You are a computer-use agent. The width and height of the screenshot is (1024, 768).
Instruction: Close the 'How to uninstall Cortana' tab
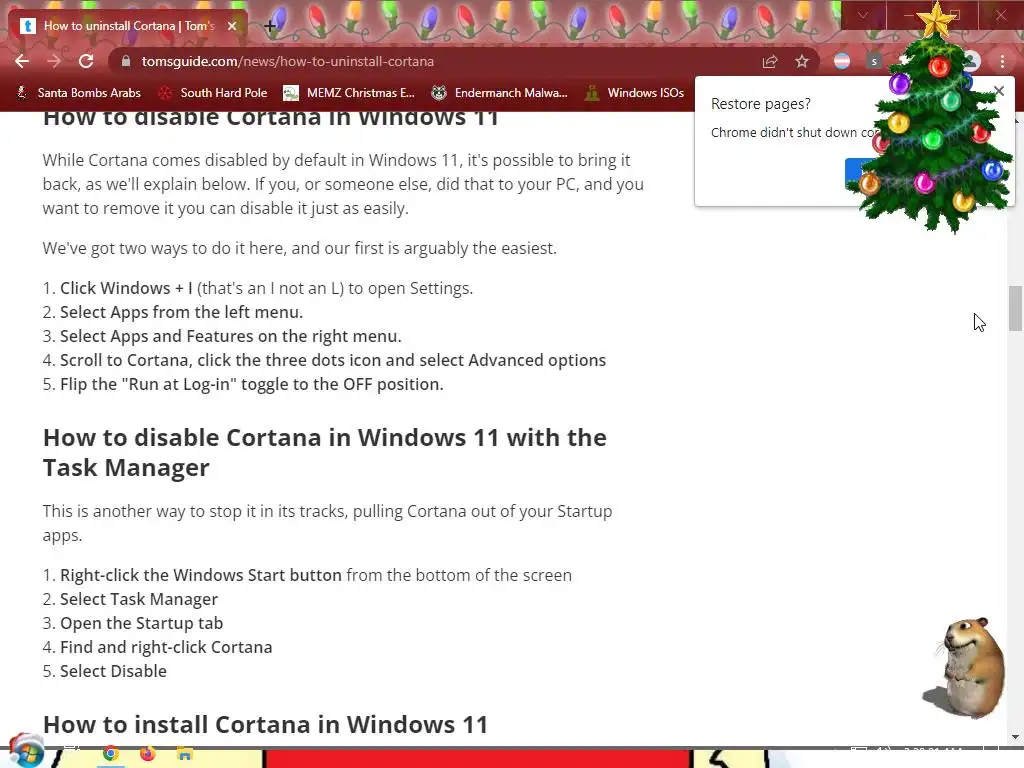(232, 26)
